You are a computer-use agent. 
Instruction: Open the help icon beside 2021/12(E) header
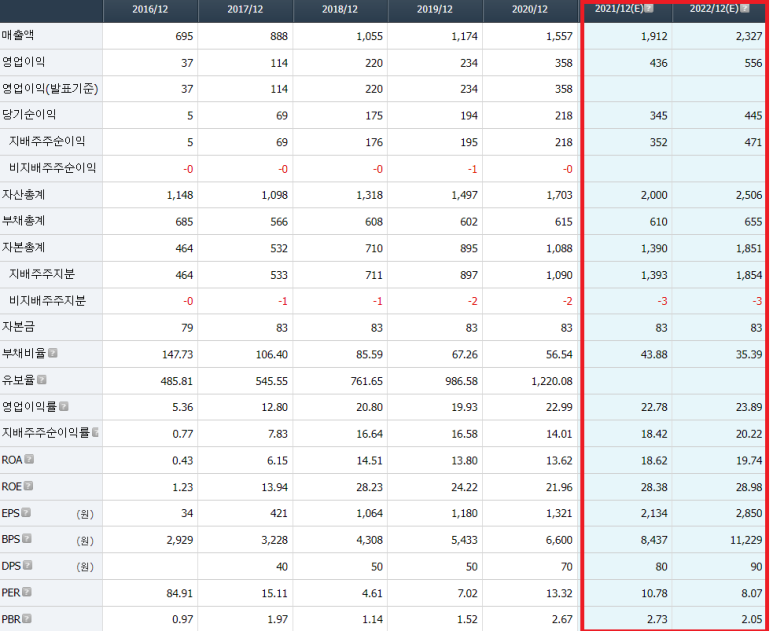[x=649, y=8]
